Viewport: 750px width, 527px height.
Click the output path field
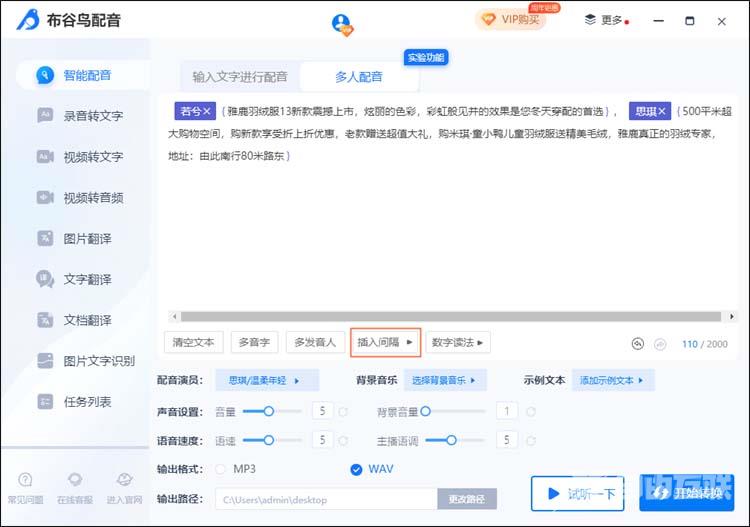[x=326, y=500]
